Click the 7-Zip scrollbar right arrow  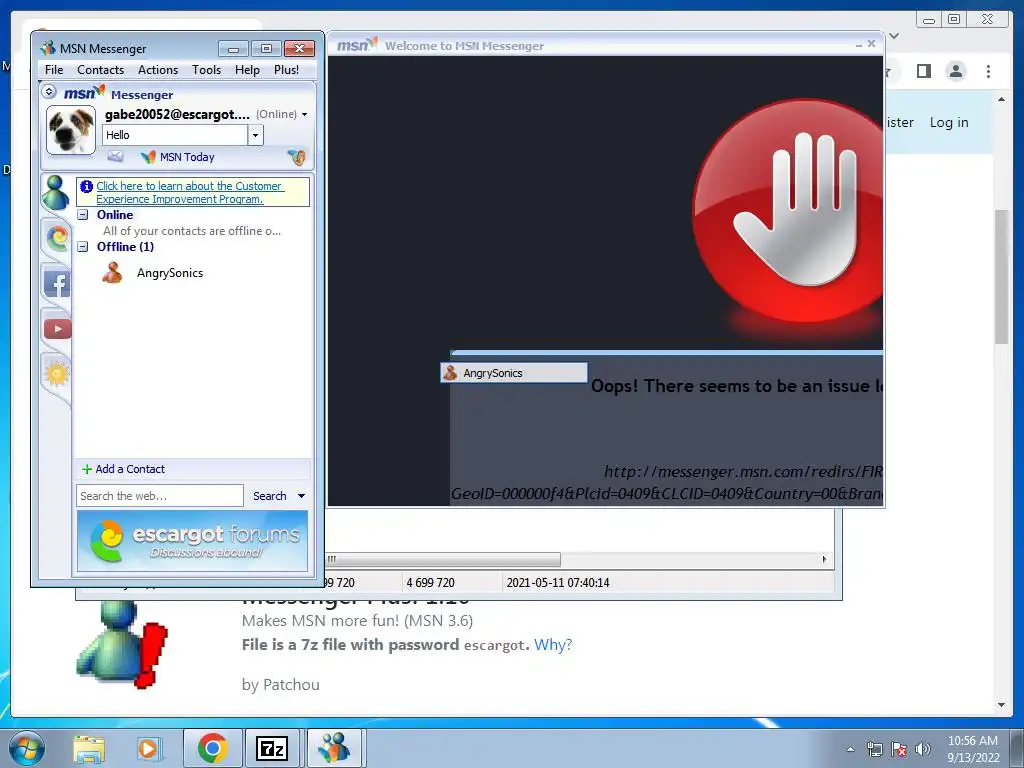coord(824,559)
